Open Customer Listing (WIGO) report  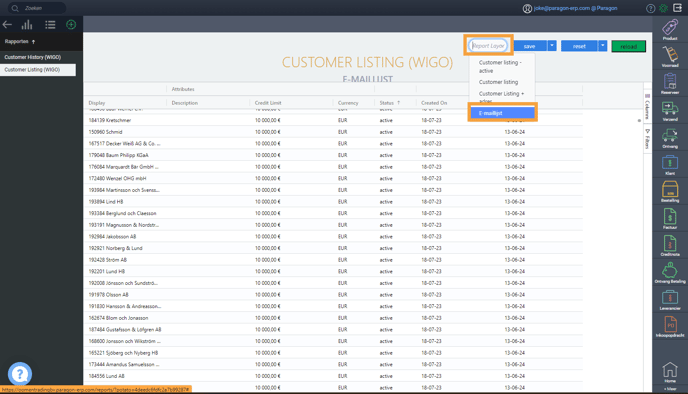pyautogui.click(x=38, y=70)
